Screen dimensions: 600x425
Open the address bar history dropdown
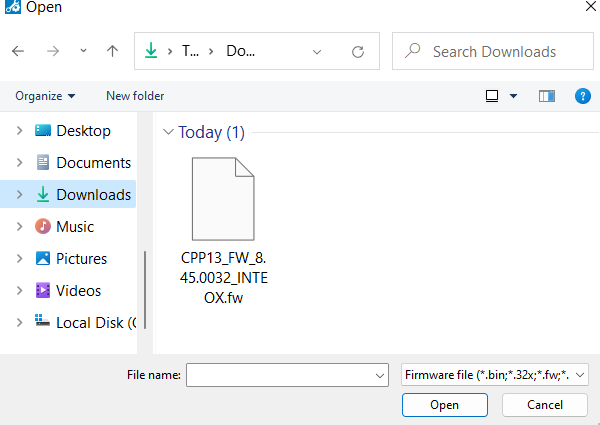[x=317, y=51]
